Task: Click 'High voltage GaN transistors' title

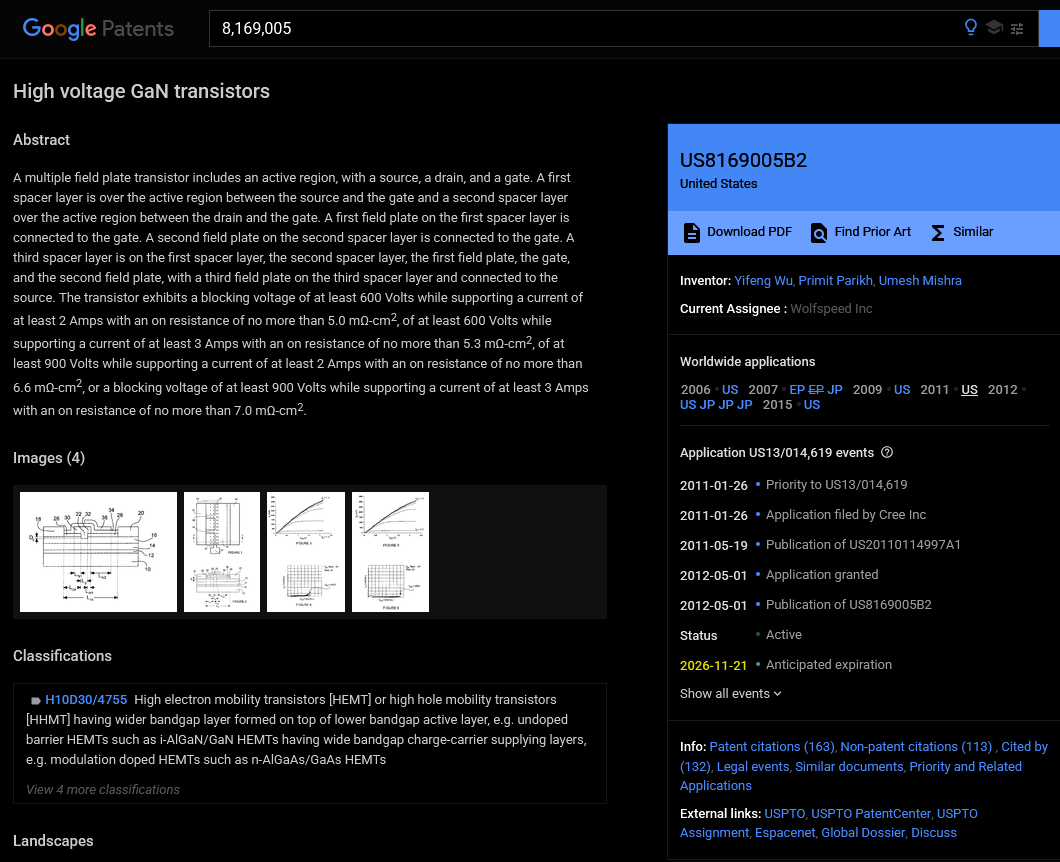Action: tap(141, 91)
